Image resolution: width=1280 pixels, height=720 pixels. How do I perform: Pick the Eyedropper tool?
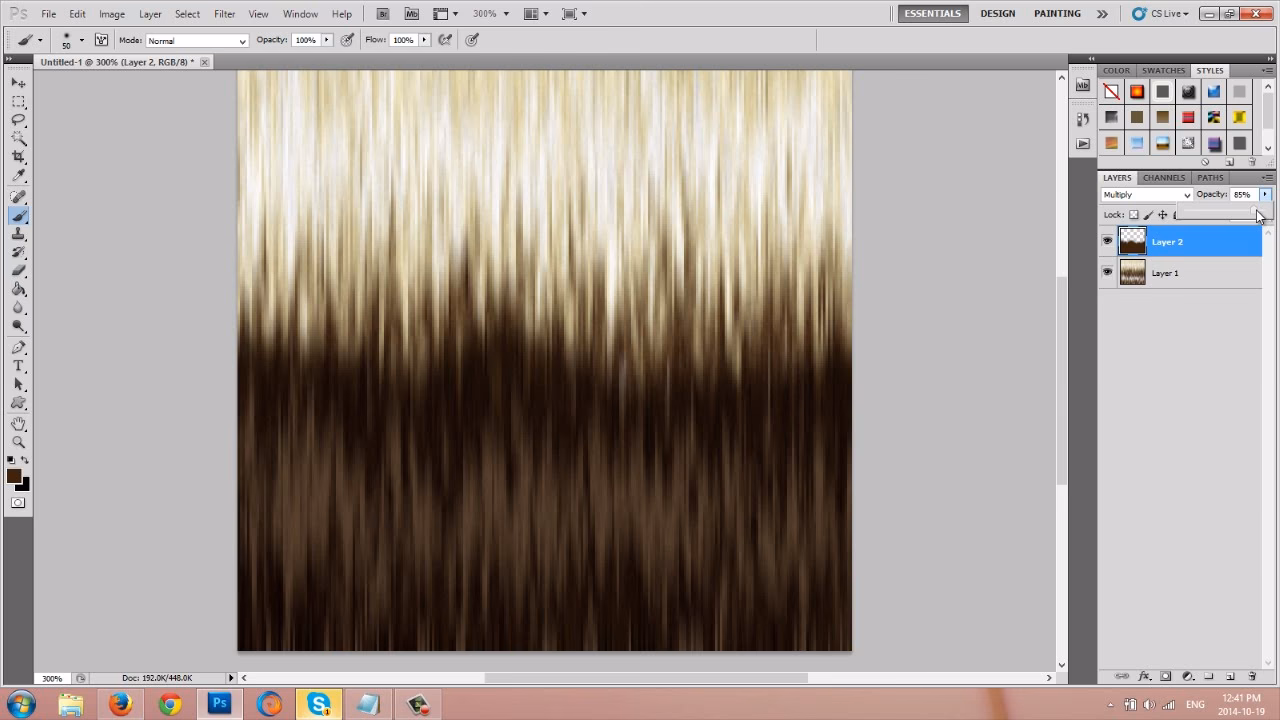(x=18, y=177)
